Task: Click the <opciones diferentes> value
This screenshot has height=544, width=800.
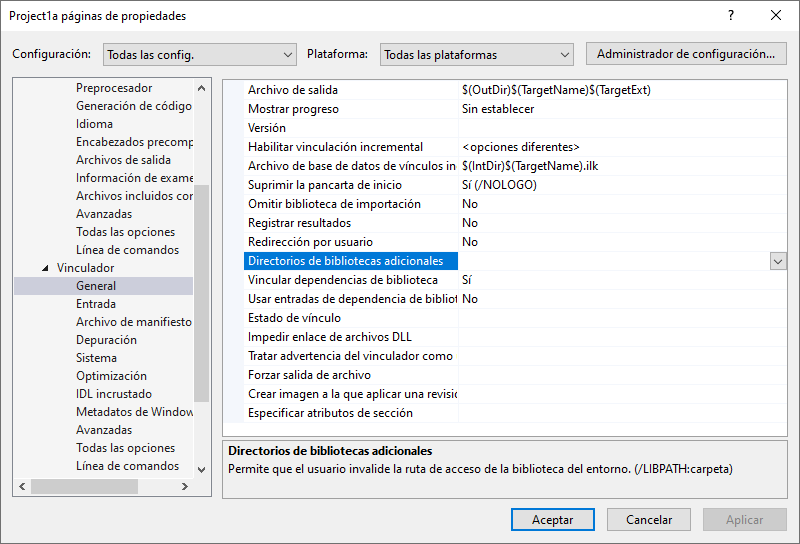Action: 520,147
